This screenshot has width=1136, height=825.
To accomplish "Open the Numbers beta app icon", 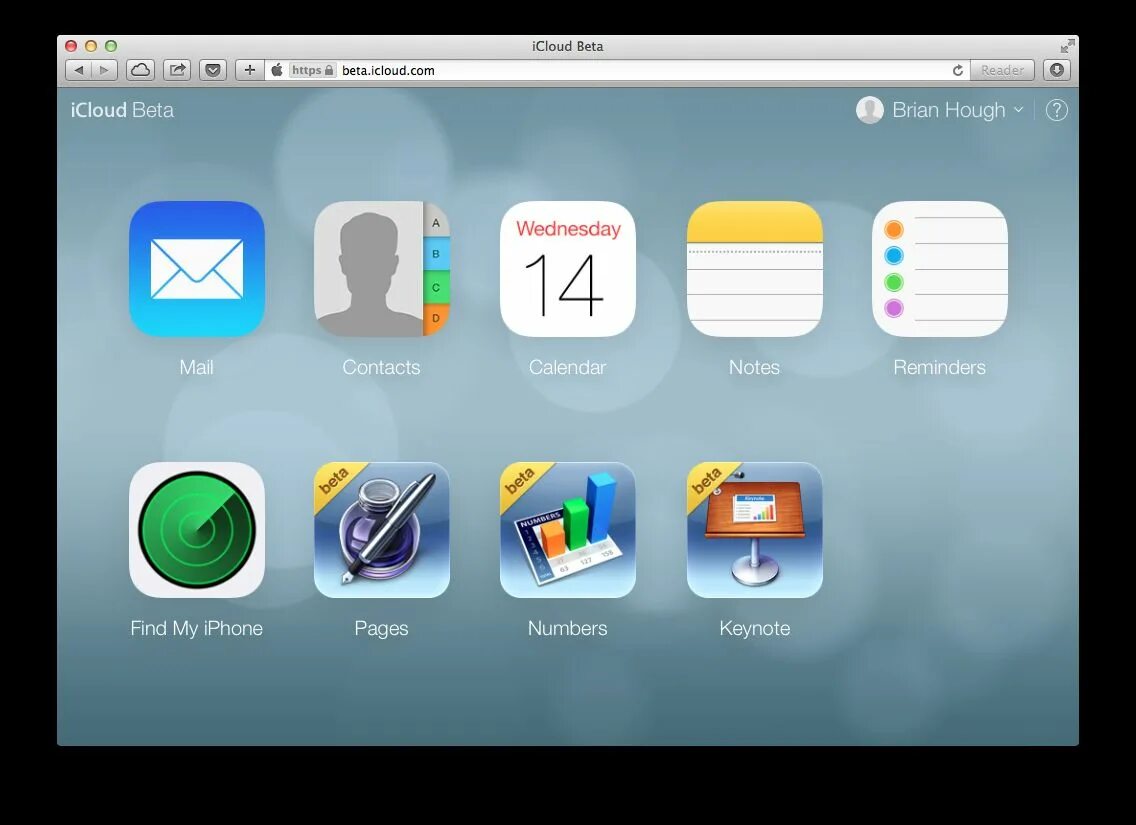I will coord(568,530).
